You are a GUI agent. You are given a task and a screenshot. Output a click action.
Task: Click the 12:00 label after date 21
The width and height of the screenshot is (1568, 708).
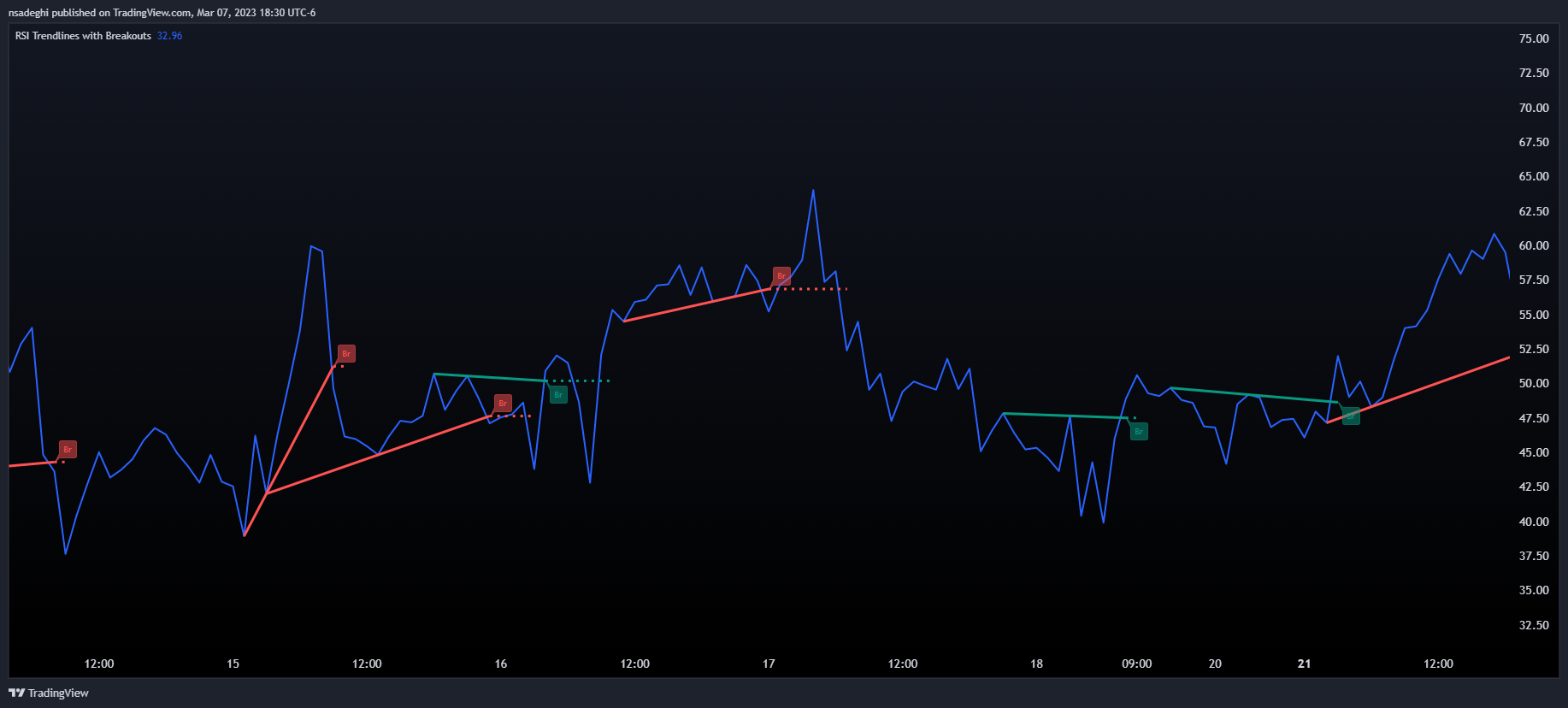[x=1438, y=664]
